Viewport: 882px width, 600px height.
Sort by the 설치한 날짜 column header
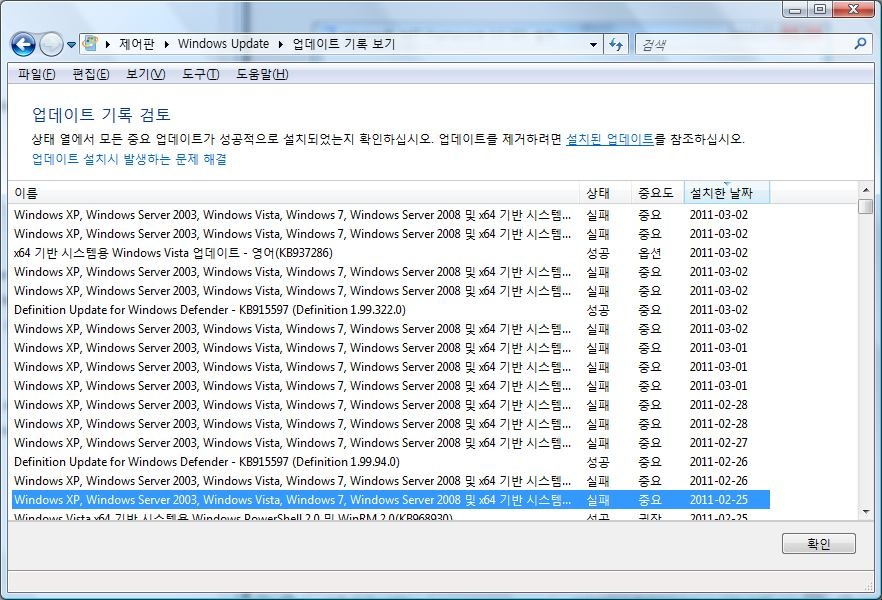(x=727, y=193)
